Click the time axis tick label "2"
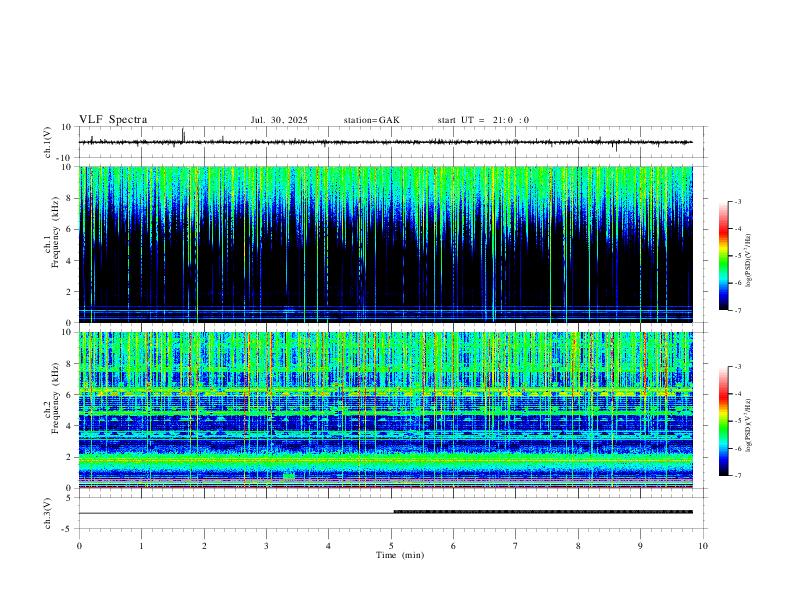This screenshot has width=792, height=612. (204, 546)
